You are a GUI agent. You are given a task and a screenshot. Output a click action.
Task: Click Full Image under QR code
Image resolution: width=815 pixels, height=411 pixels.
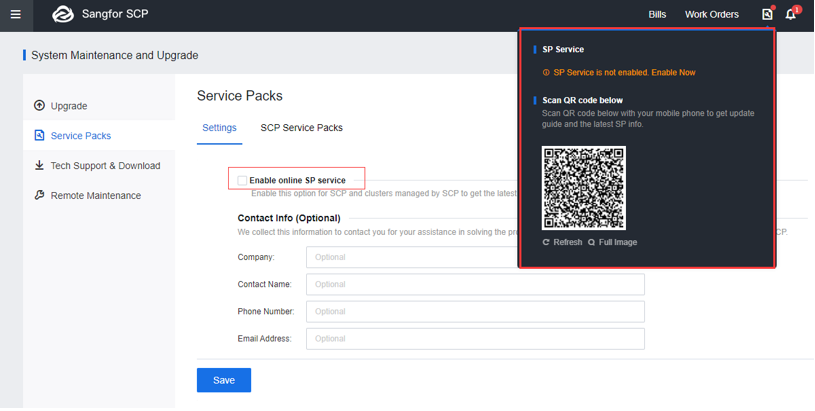click(617, 242)
